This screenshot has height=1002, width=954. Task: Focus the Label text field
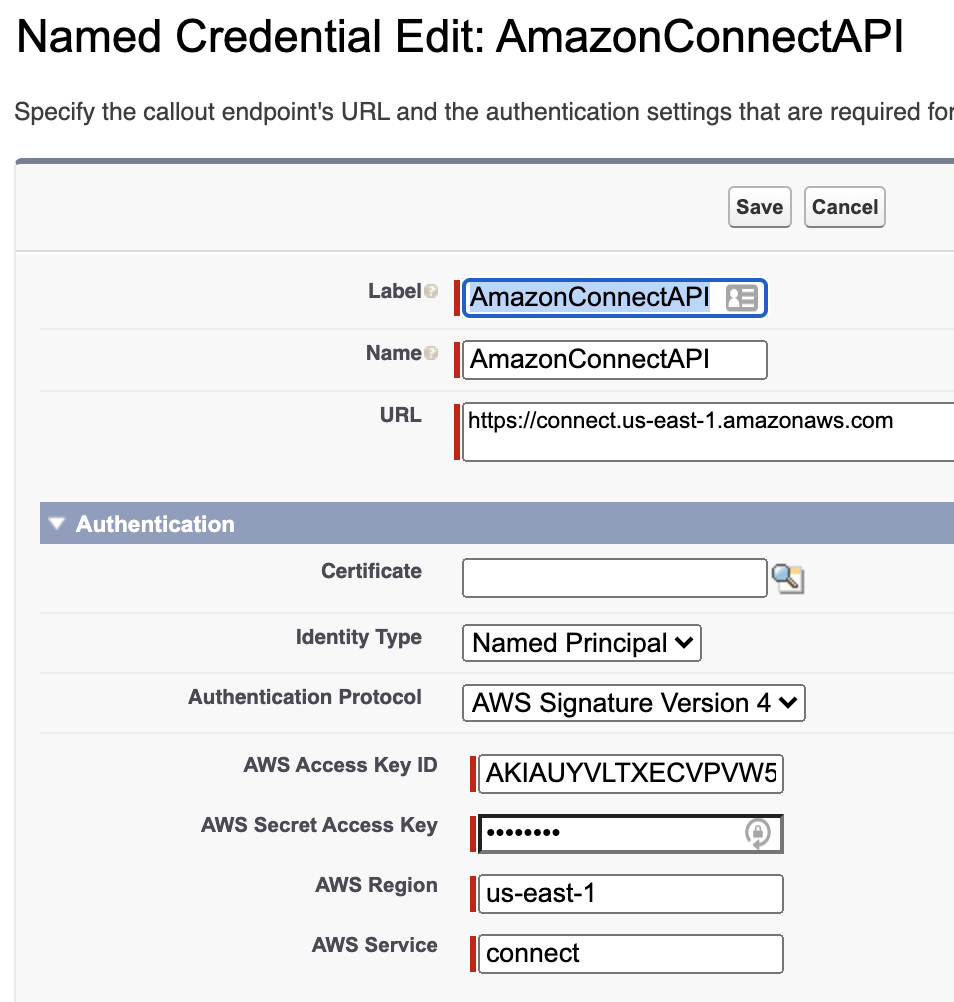tap(615, 298)
